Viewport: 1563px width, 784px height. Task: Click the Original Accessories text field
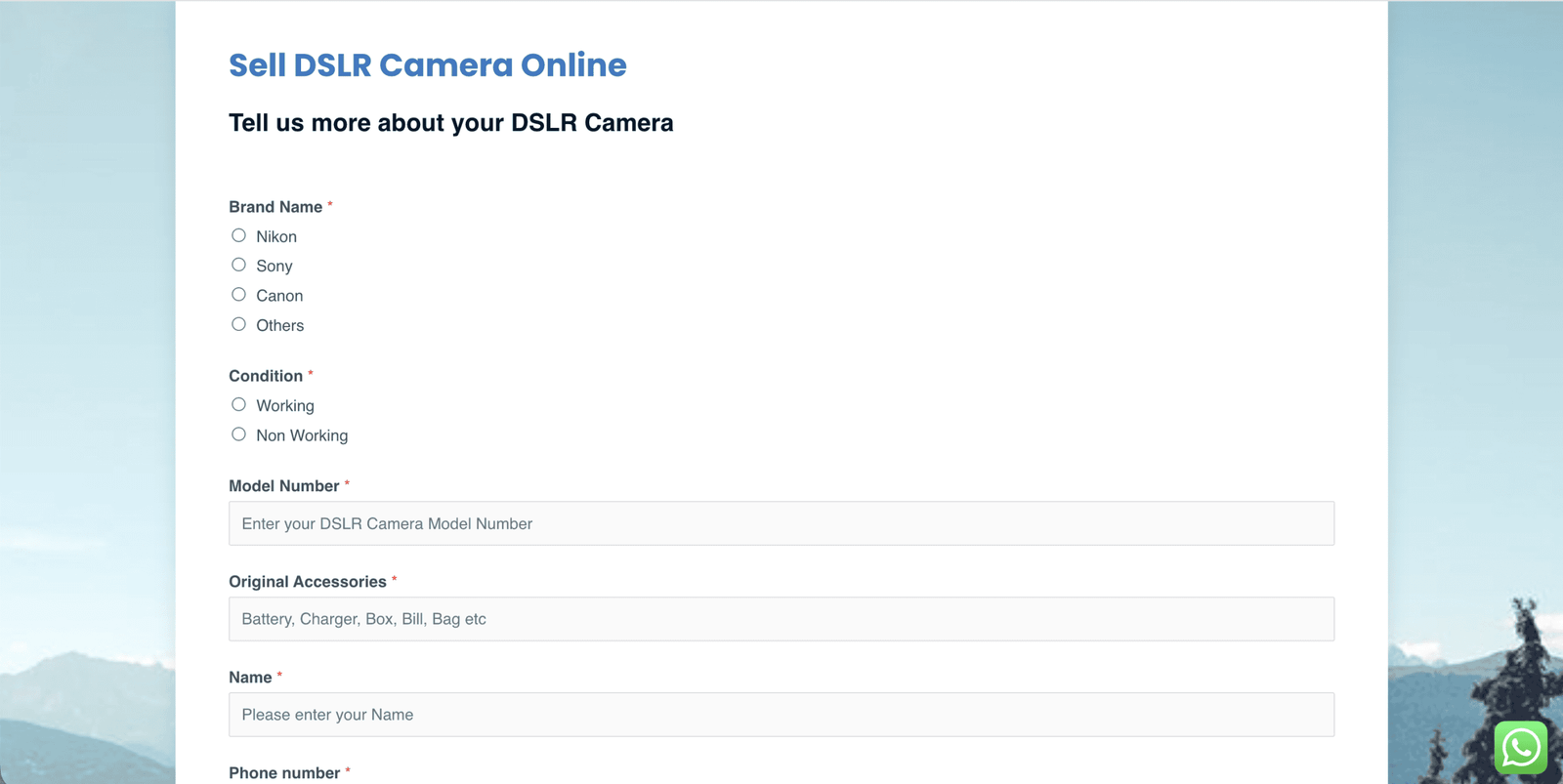pyautogui.click(x=781, y=619)
